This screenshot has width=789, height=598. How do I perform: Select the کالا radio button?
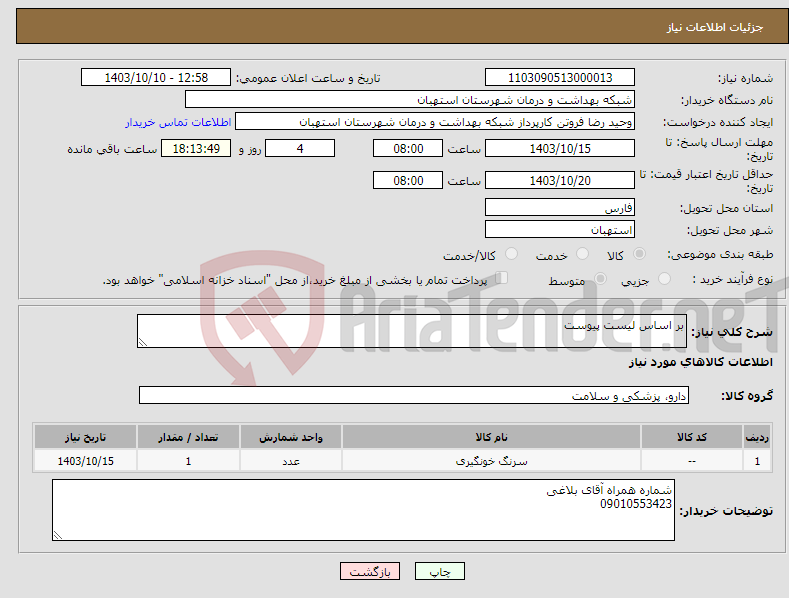tap(640, 254)
